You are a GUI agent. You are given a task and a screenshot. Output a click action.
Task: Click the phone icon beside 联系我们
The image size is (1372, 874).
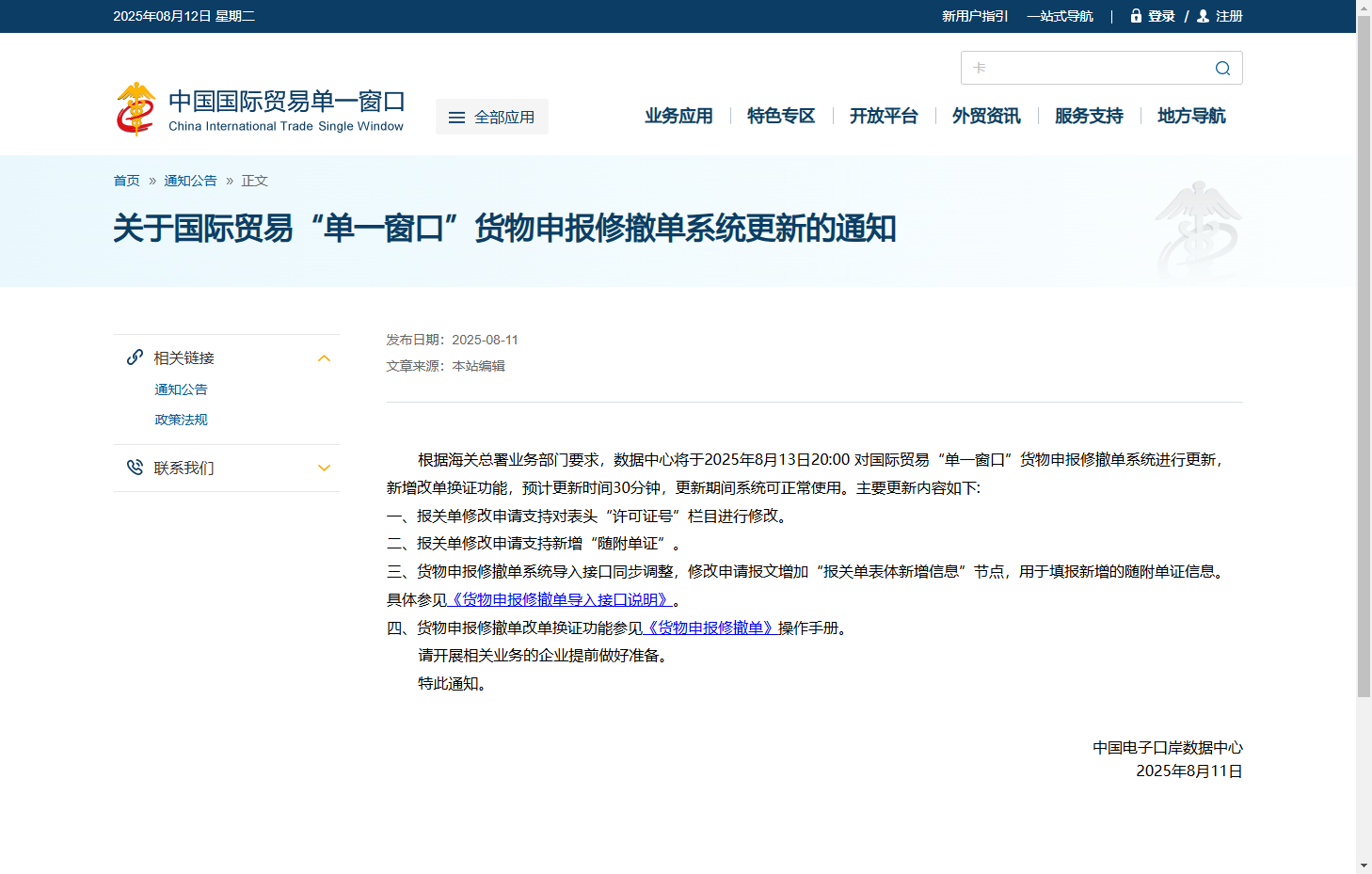tap(133, 468)
